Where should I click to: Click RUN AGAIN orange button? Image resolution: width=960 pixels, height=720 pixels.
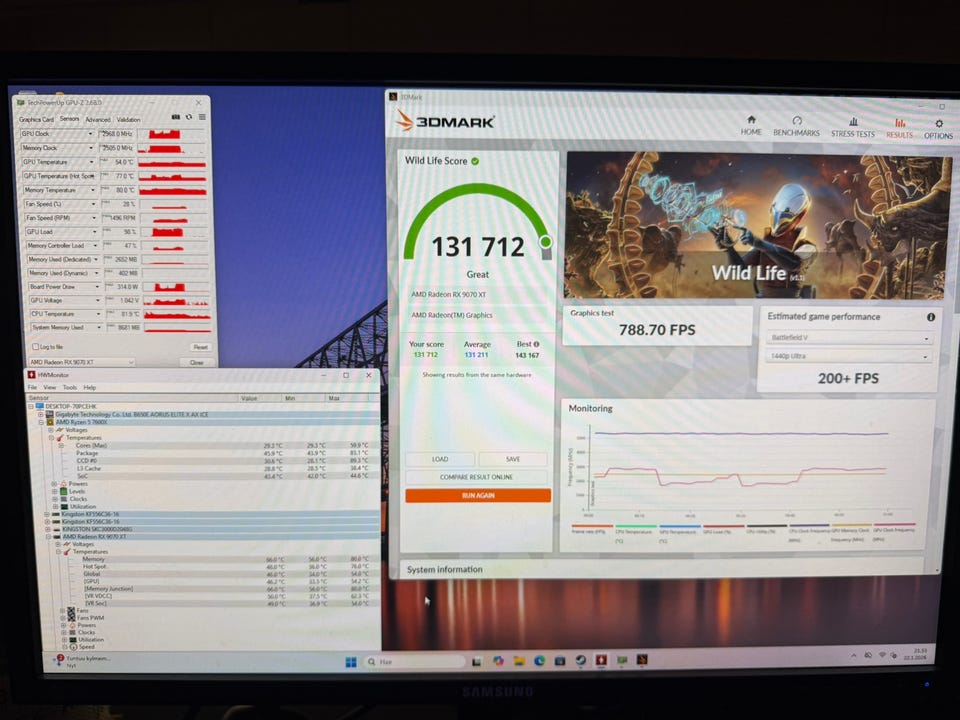478,495
